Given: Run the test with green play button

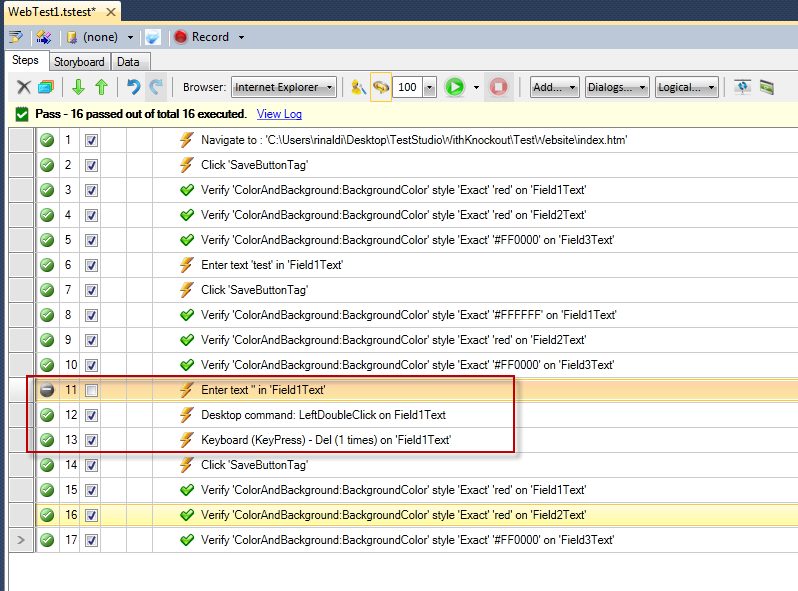Looking at the screenshot, I should point(455,88).
